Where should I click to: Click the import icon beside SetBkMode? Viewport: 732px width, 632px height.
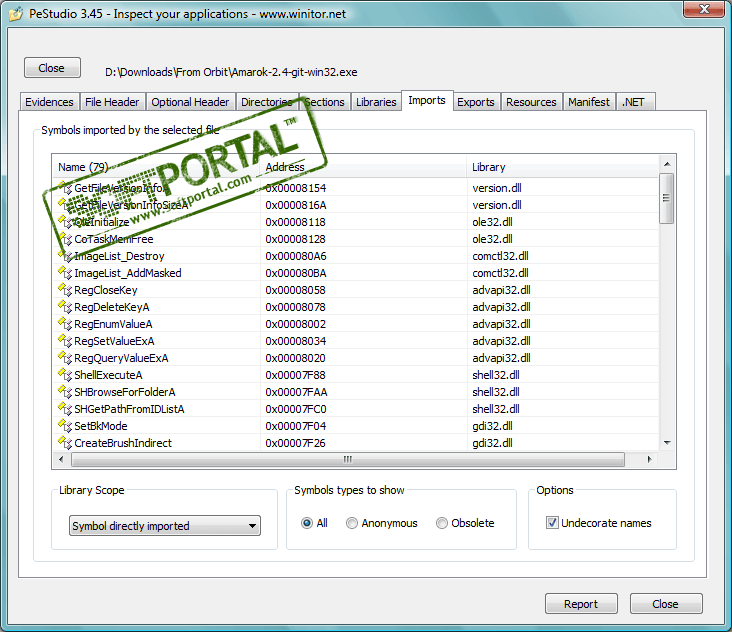pyautogui.click(x=64, y=426)
